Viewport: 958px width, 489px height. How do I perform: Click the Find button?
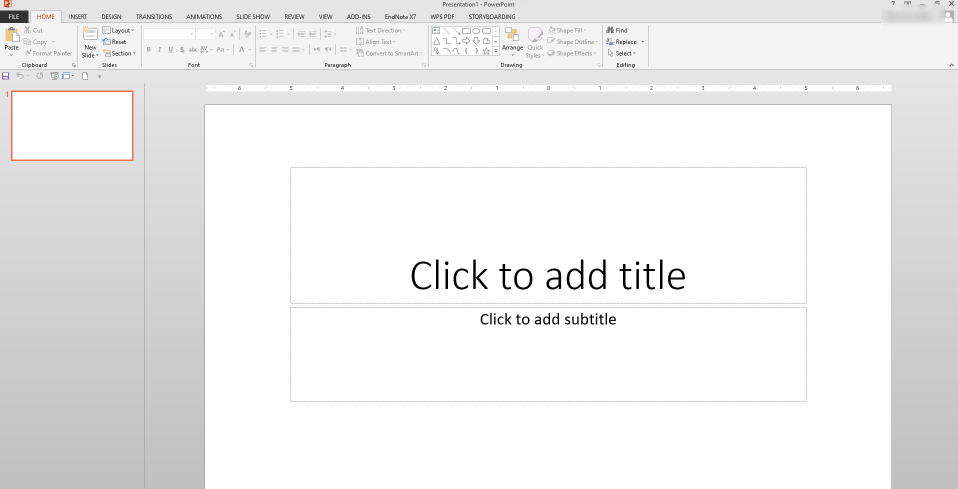click(x=617, y=30)
